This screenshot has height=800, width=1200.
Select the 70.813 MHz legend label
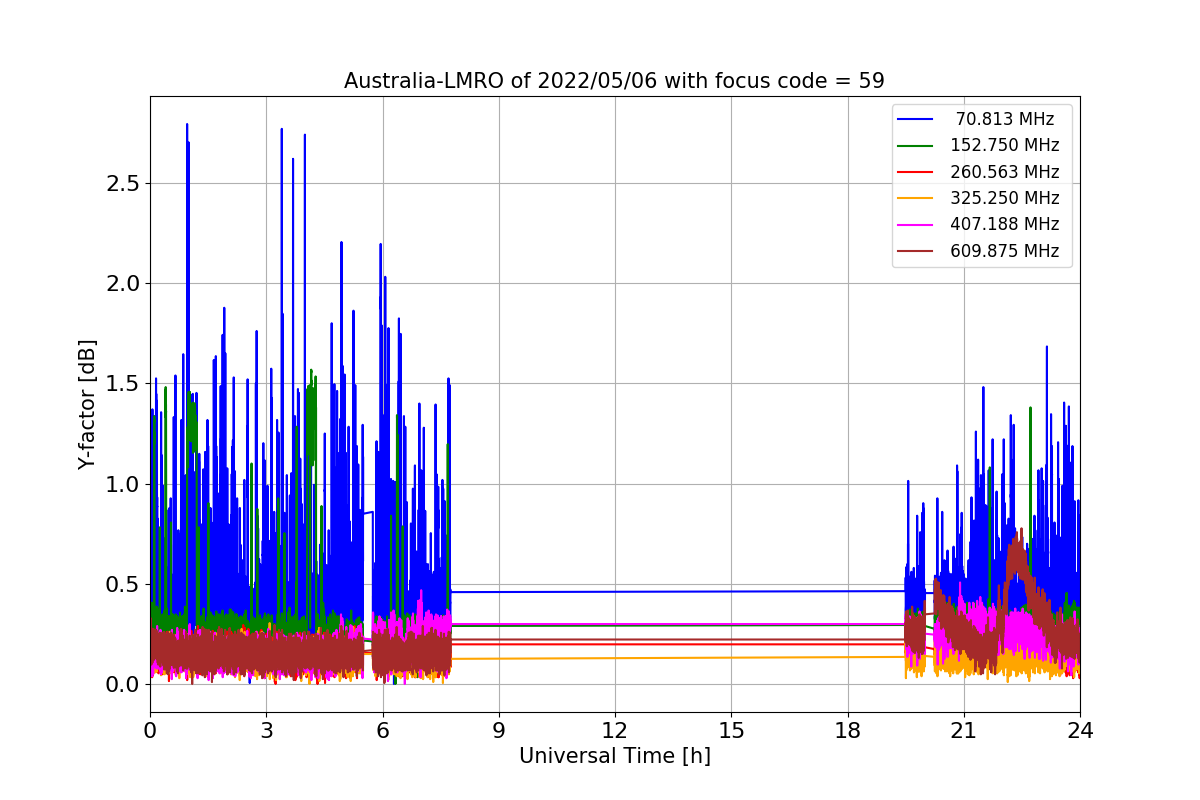(x=1004, y=119)
